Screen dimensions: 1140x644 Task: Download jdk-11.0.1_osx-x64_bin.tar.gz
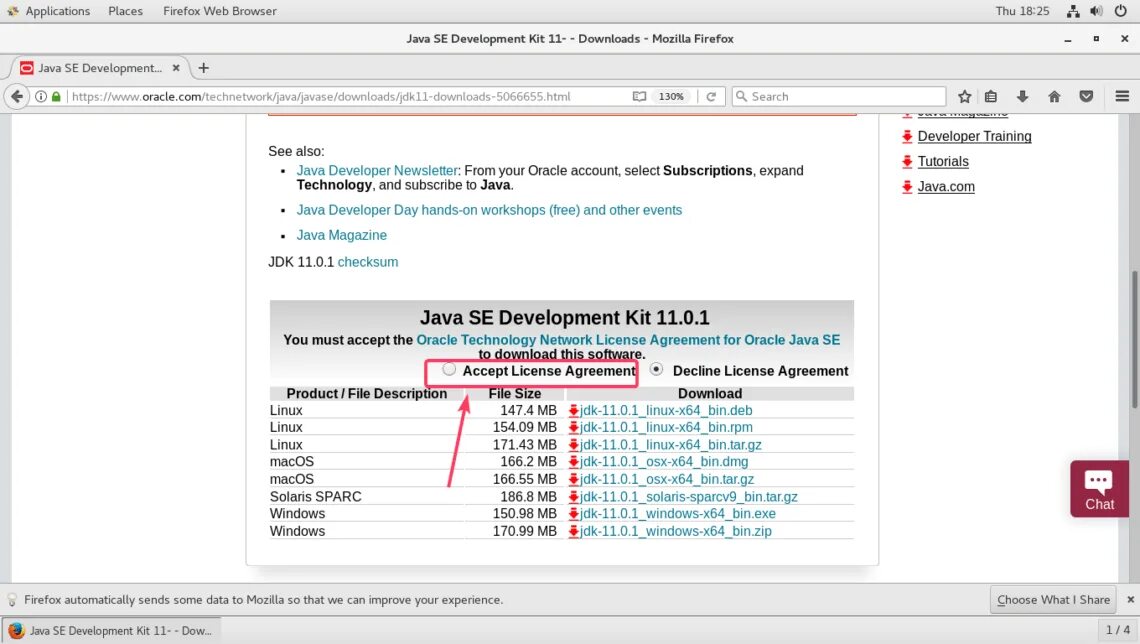point(667,480)
